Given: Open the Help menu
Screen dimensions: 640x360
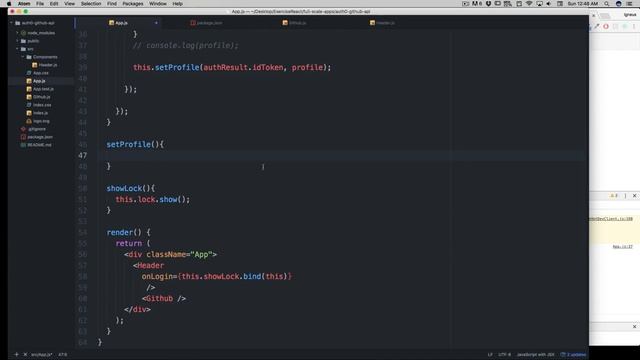Looking at the screenshot, I should 178,4.
